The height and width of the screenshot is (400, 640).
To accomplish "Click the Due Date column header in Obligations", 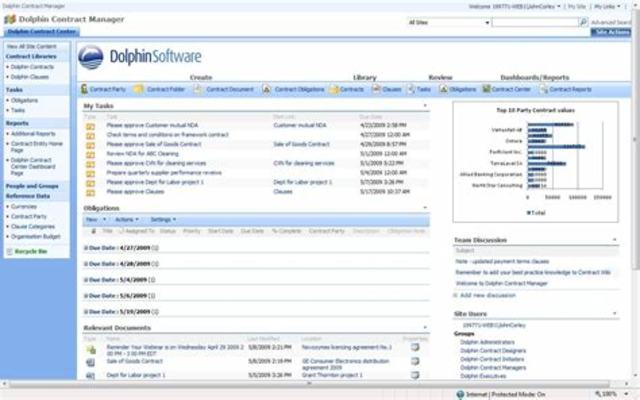I will [x=252, y=231].
